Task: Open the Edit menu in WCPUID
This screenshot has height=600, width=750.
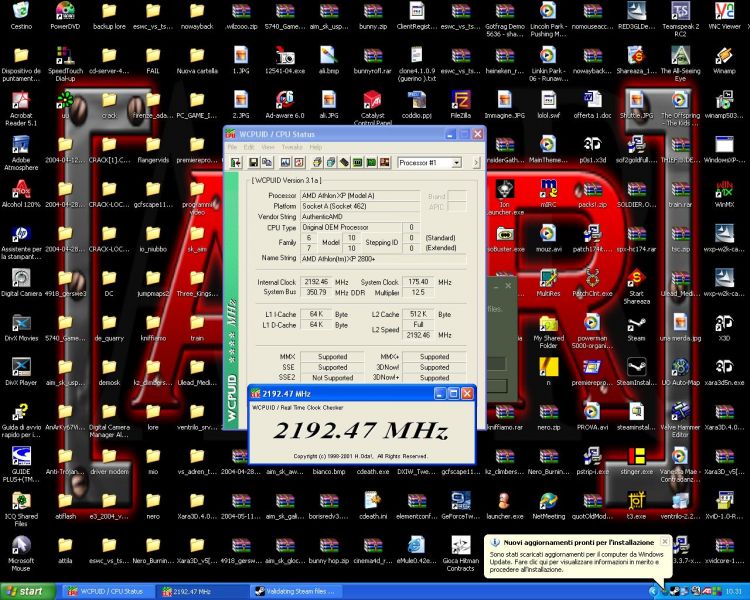Action: pyautogui.click(x=249, y=147)
